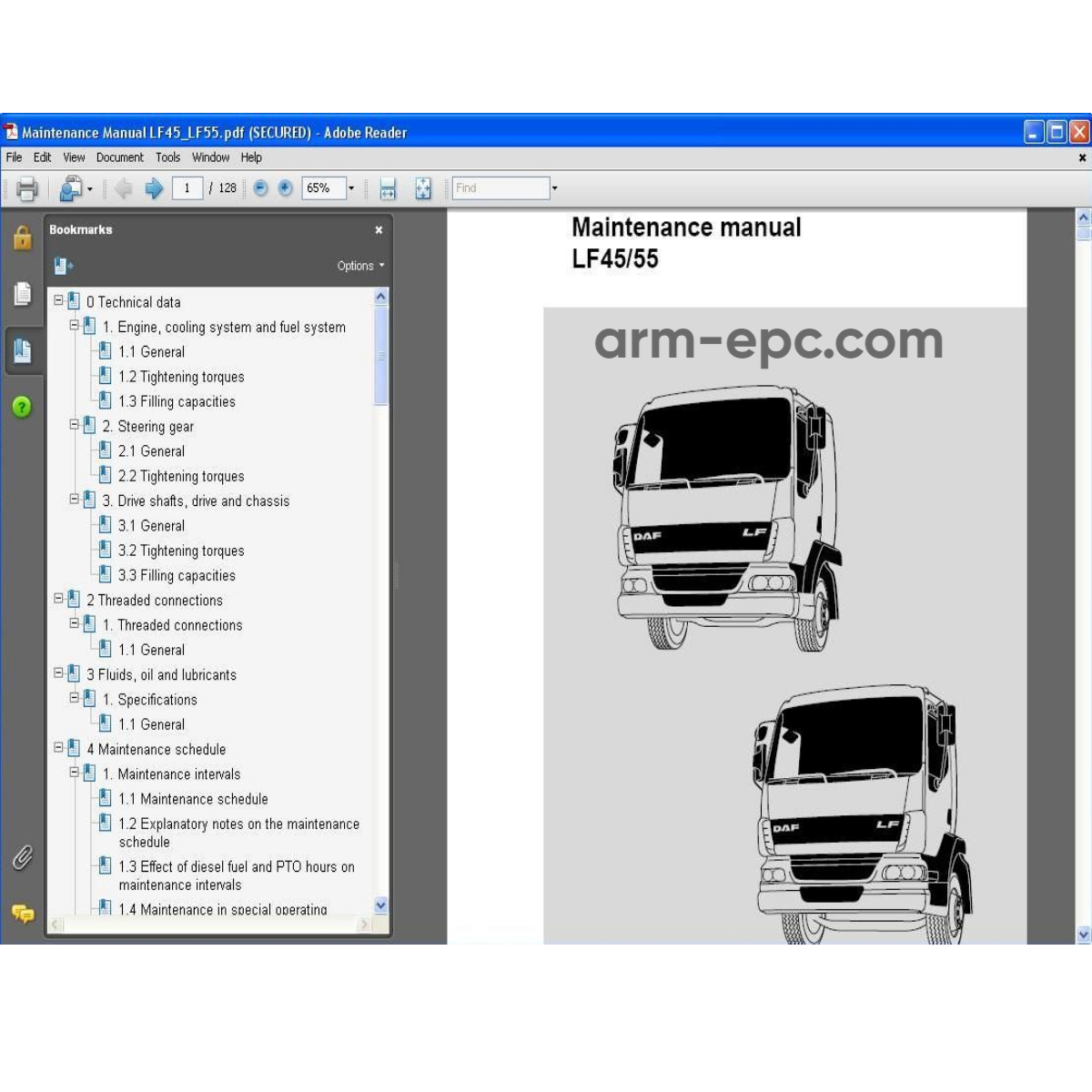
Task: Collapse the 4 Maintenance schedule bookmark
Action: [x=58, y=746]
